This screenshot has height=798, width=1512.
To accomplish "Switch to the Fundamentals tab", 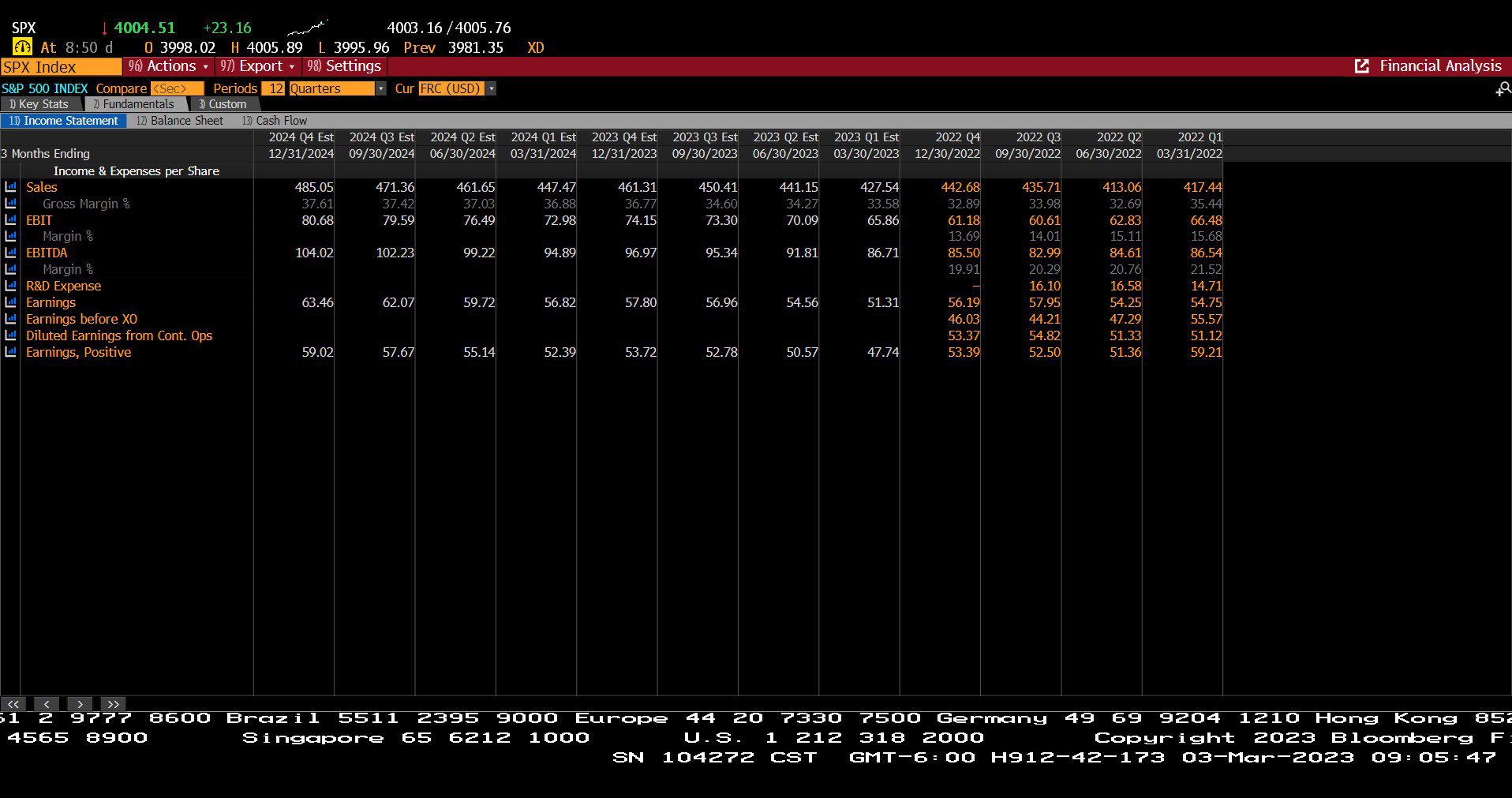I will coord(134,104).
